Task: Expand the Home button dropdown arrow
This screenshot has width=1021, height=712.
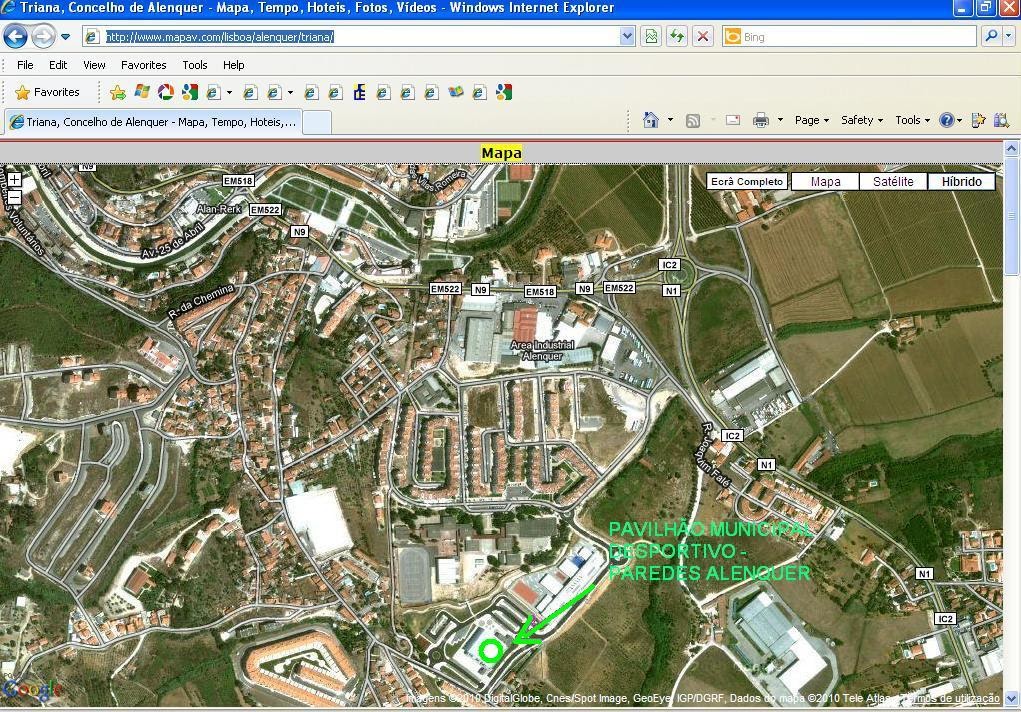Action: tap(670, 120)
